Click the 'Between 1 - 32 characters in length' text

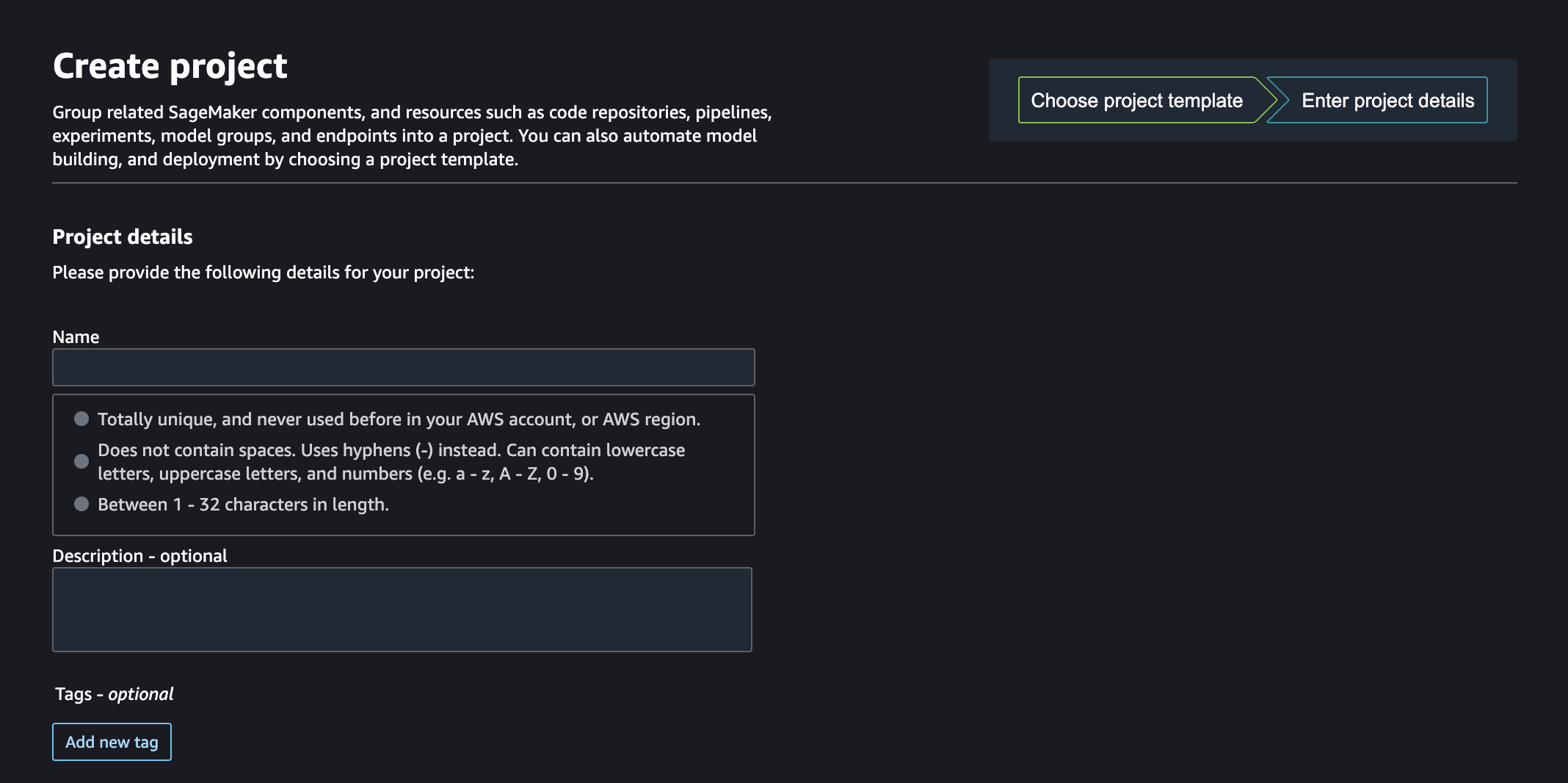pyautogui.click(x=243, y=504)
